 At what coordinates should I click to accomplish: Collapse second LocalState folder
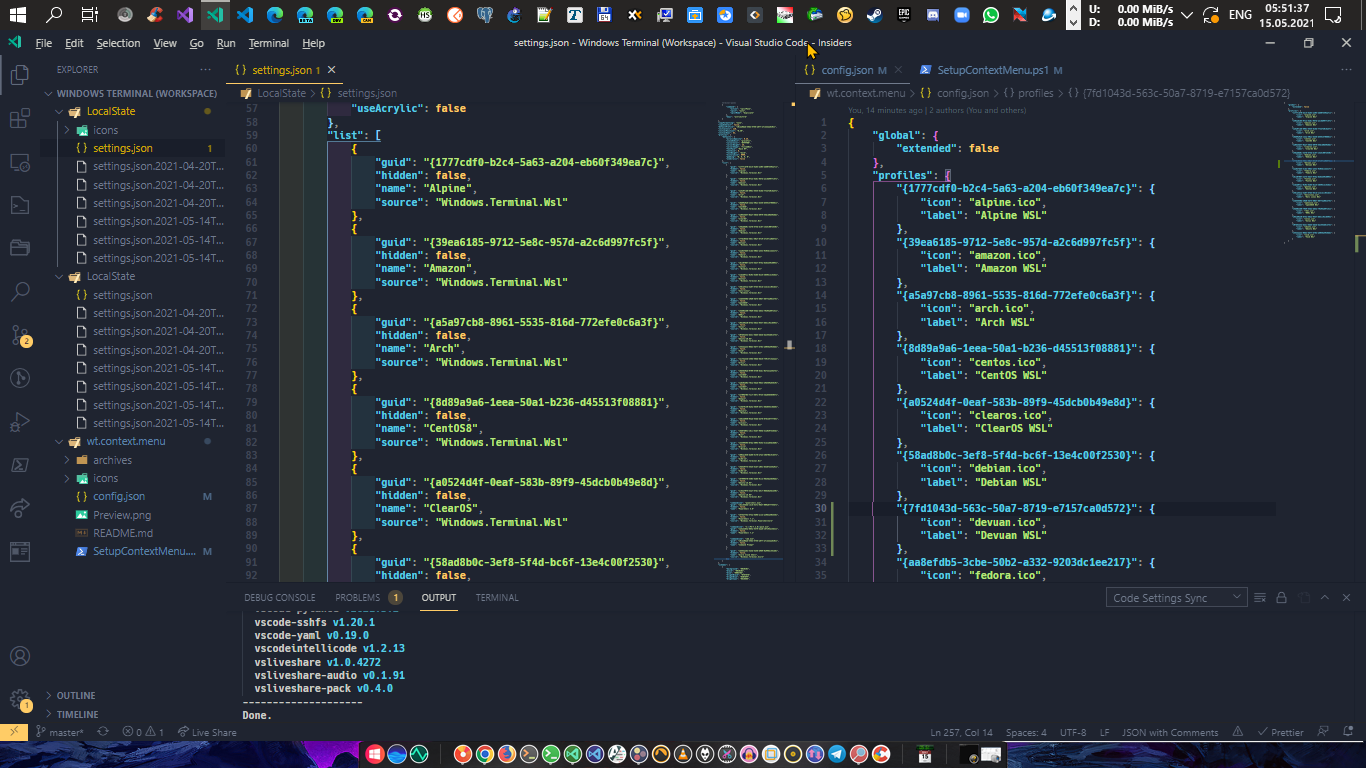pos(60,276)
